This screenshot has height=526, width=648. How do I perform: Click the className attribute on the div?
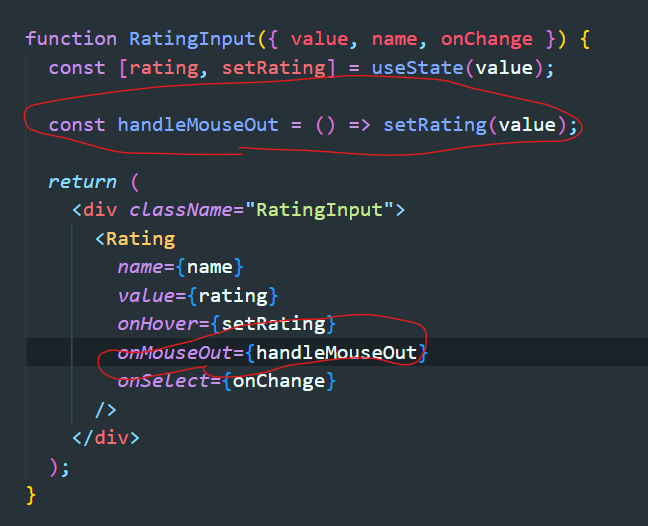(181, 210)
